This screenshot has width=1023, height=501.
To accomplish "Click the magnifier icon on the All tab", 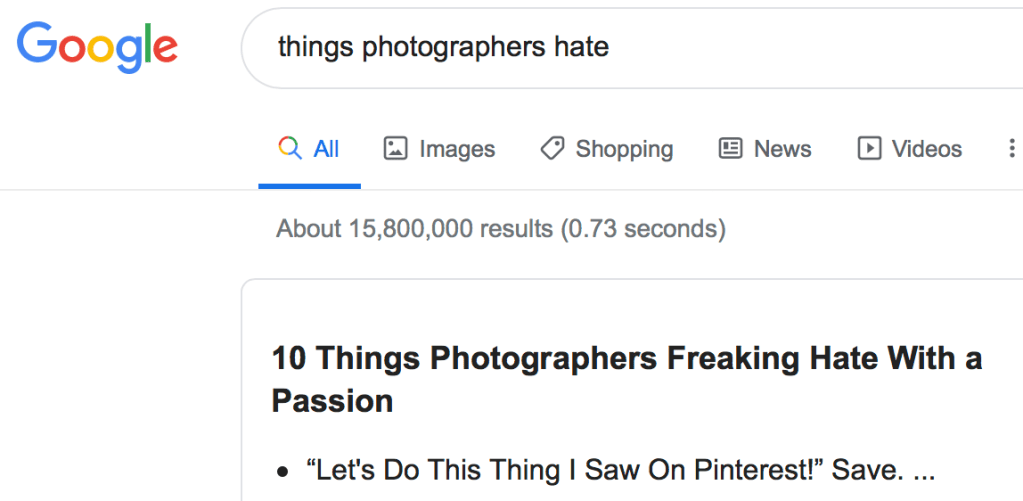I will (x=290, y=149).
